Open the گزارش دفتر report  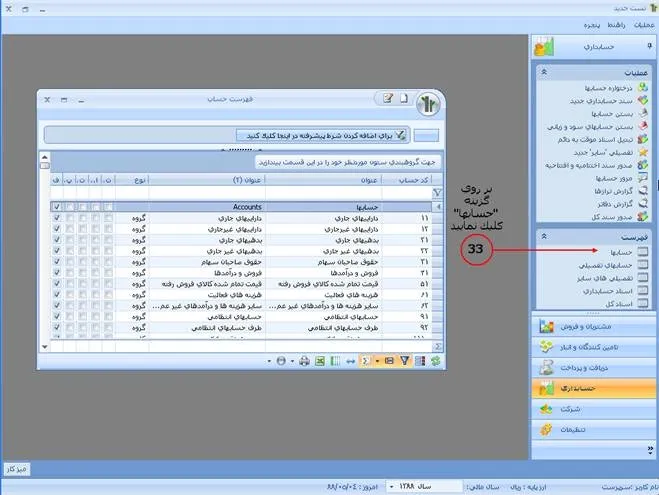(615, 204)
